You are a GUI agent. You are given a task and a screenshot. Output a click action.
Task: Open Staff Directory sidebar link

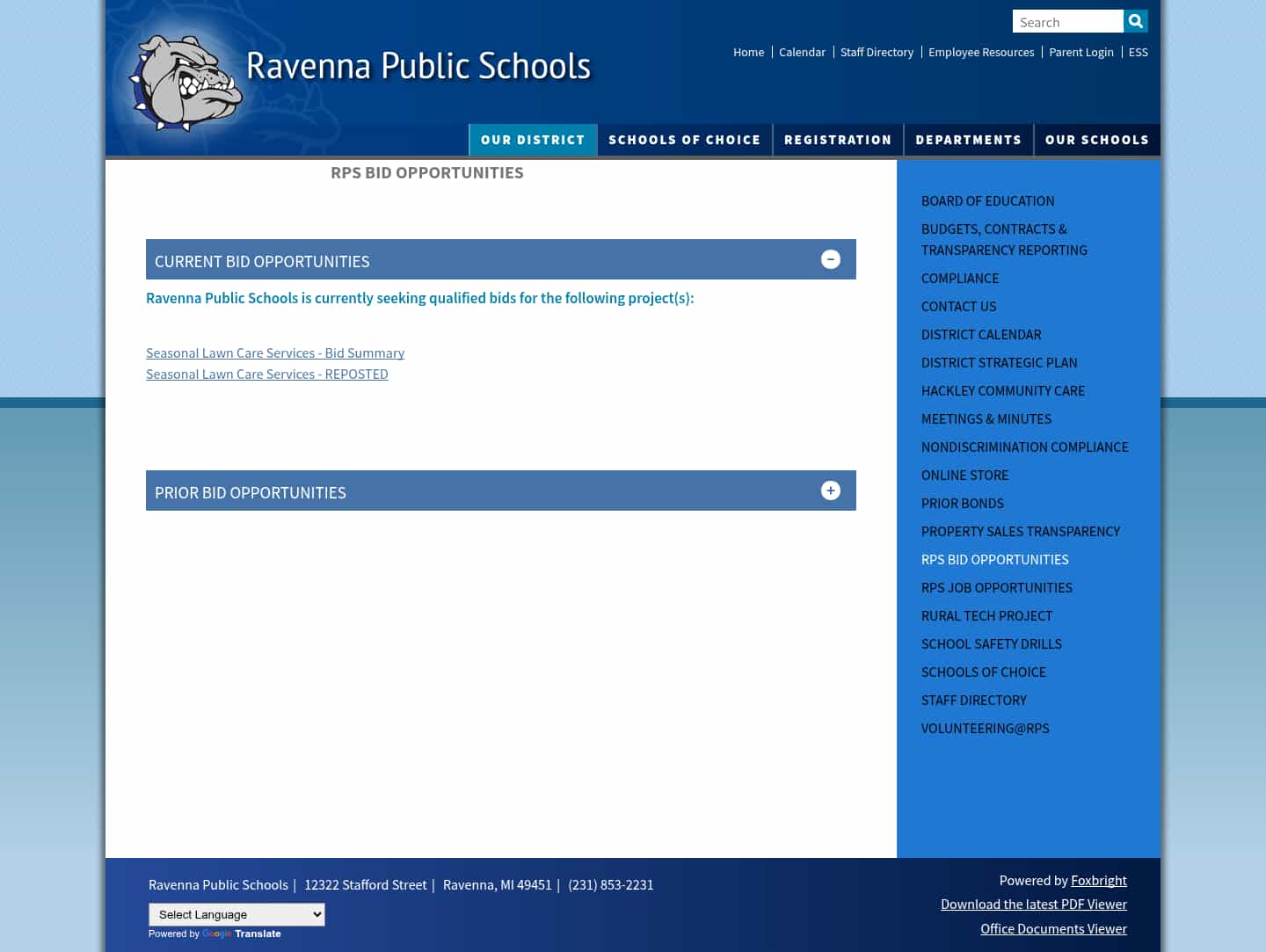click(x=974, y=701)
